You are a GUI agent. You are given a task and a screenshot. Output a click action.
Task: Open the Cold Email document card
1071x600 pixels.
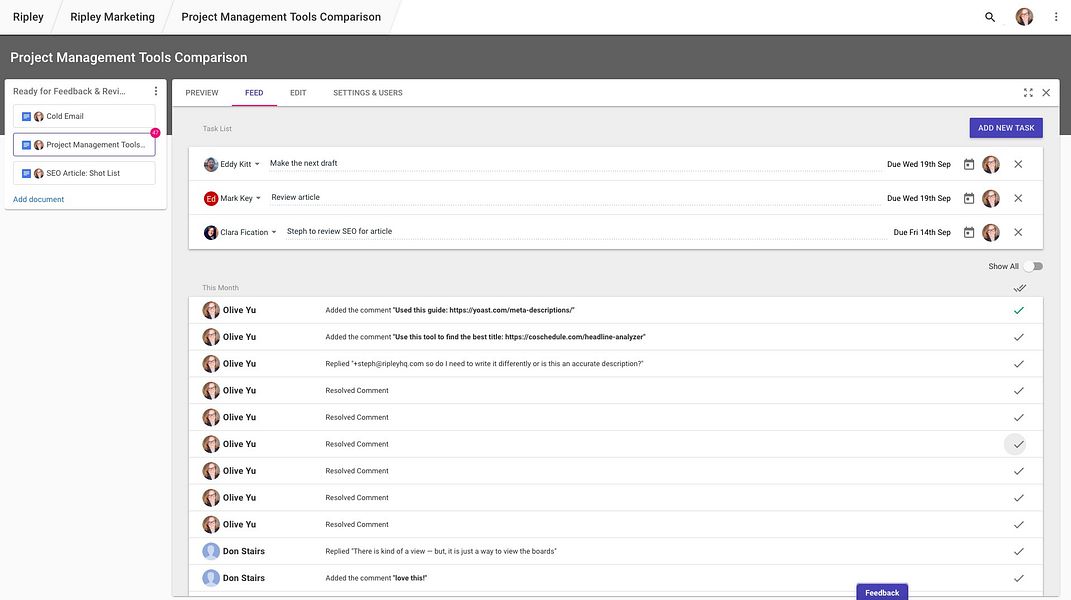(84, 116)
